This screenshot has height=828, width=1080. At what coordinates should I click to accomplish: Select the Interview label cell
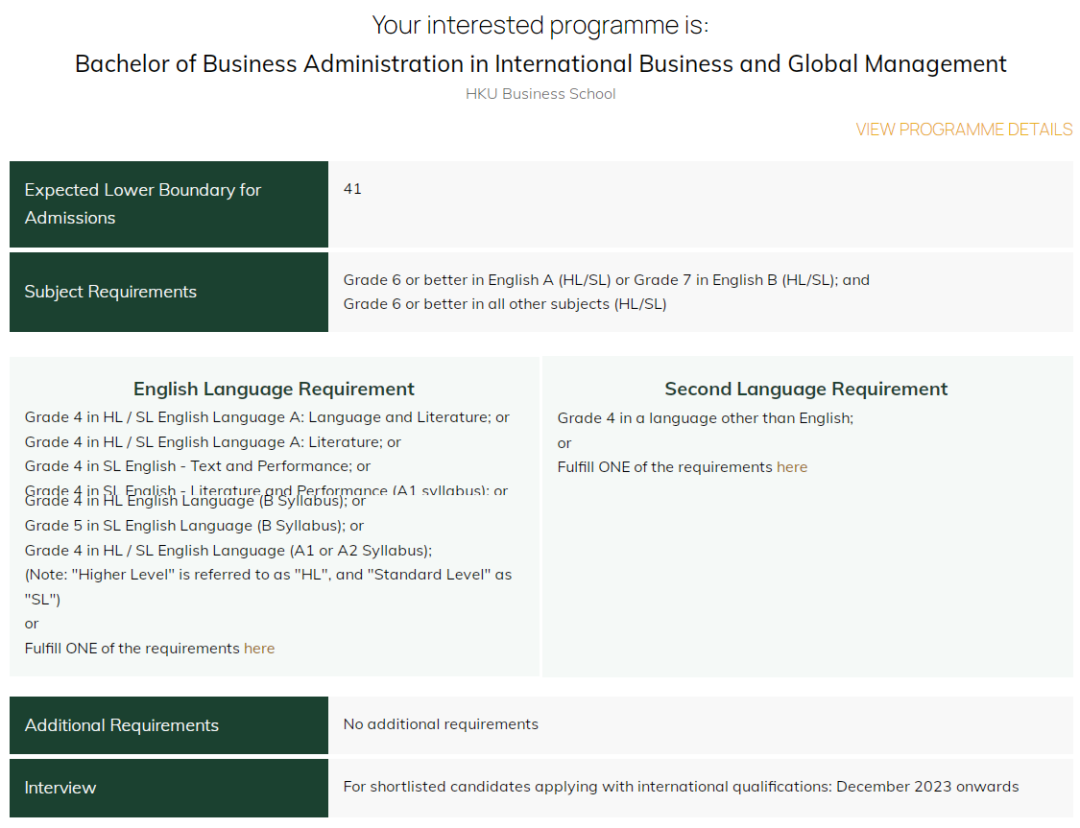[60, 788]
